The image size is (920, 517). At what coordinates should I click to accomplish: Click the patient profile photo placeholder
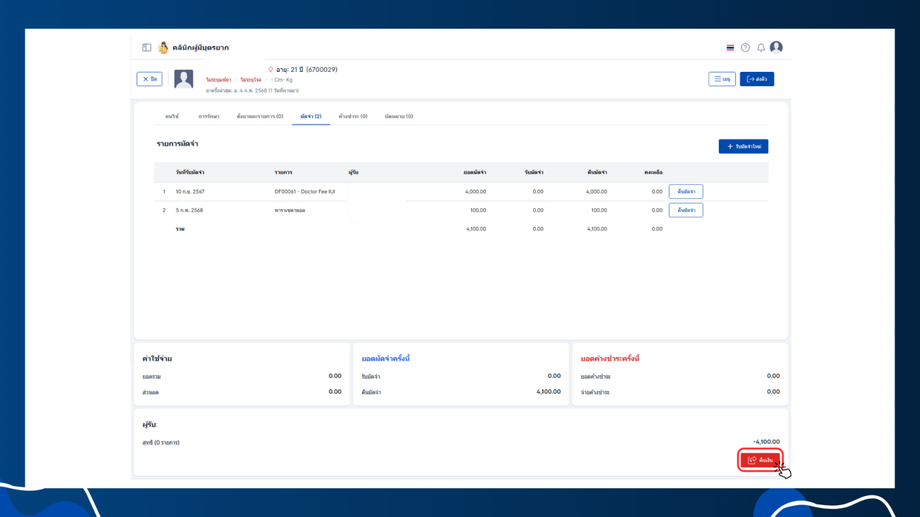[x=183, y=80]
